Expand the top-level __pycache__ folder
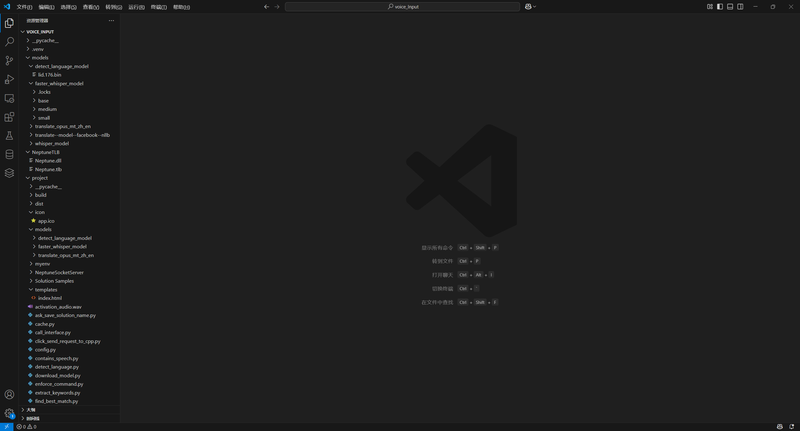The height and width of the screenshot is (431, 800). coord(69,40)
